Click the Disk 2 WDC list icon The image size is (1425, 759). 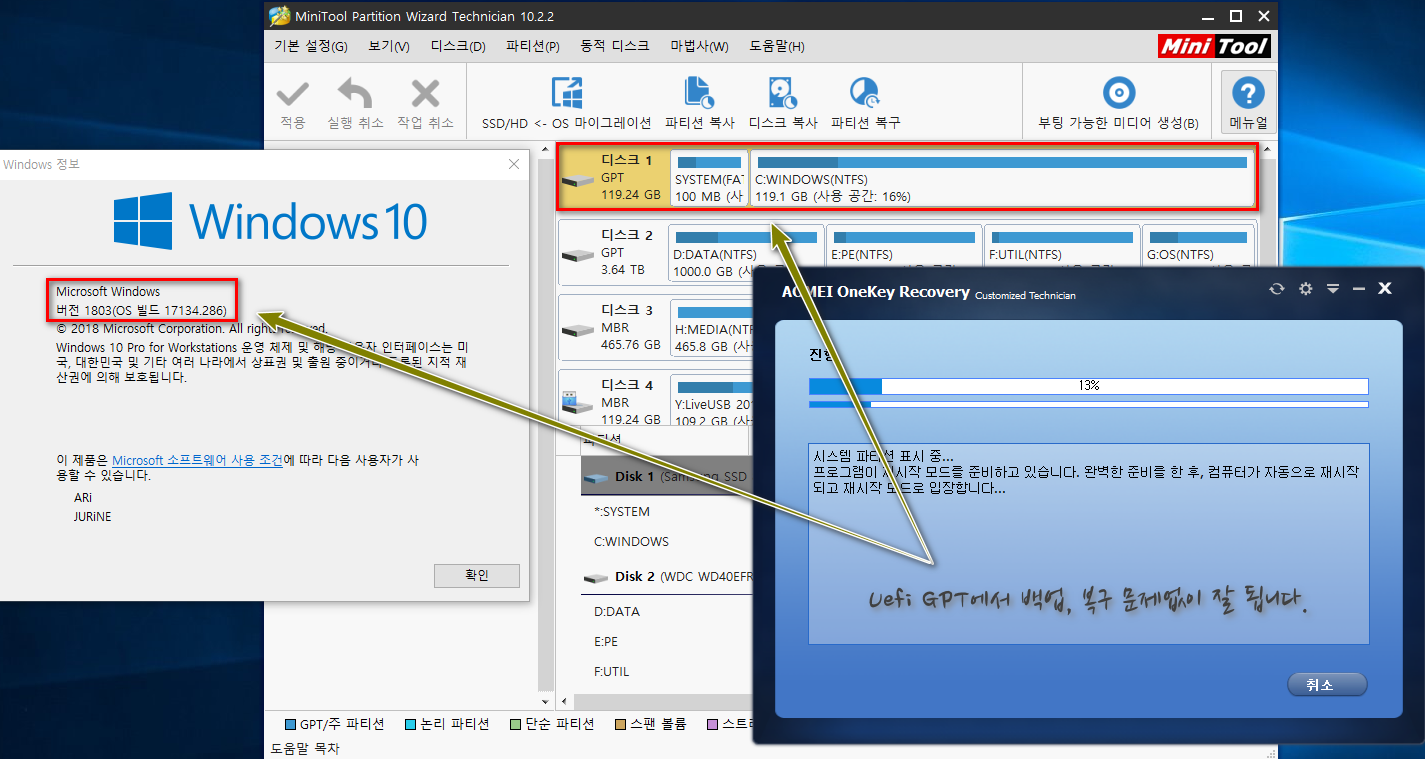coord(596,578)
